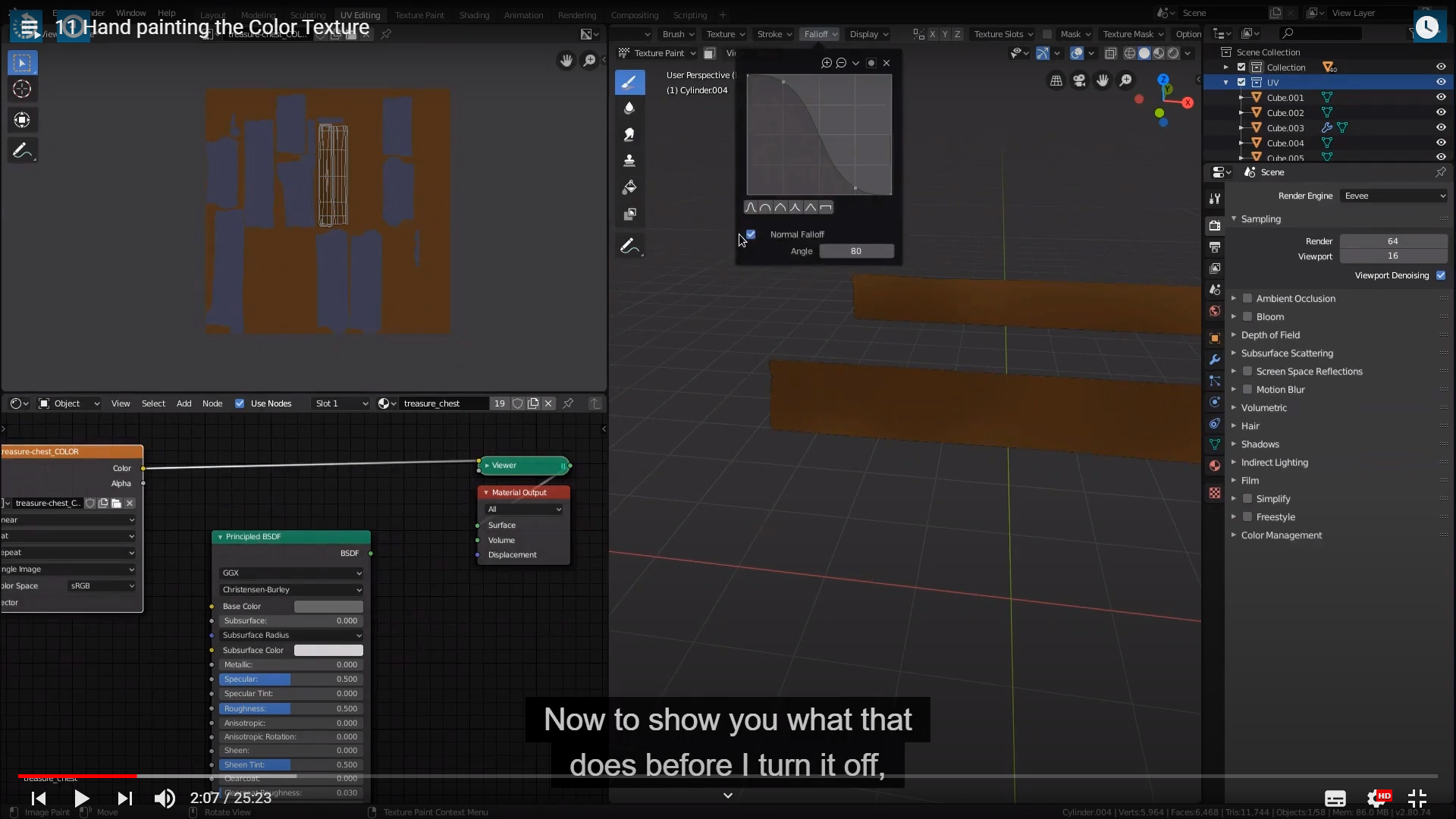The height and width of the screenshot is (819, 1456).
Task: Open the Texture Slots popover
Action: coord(1003,34)
